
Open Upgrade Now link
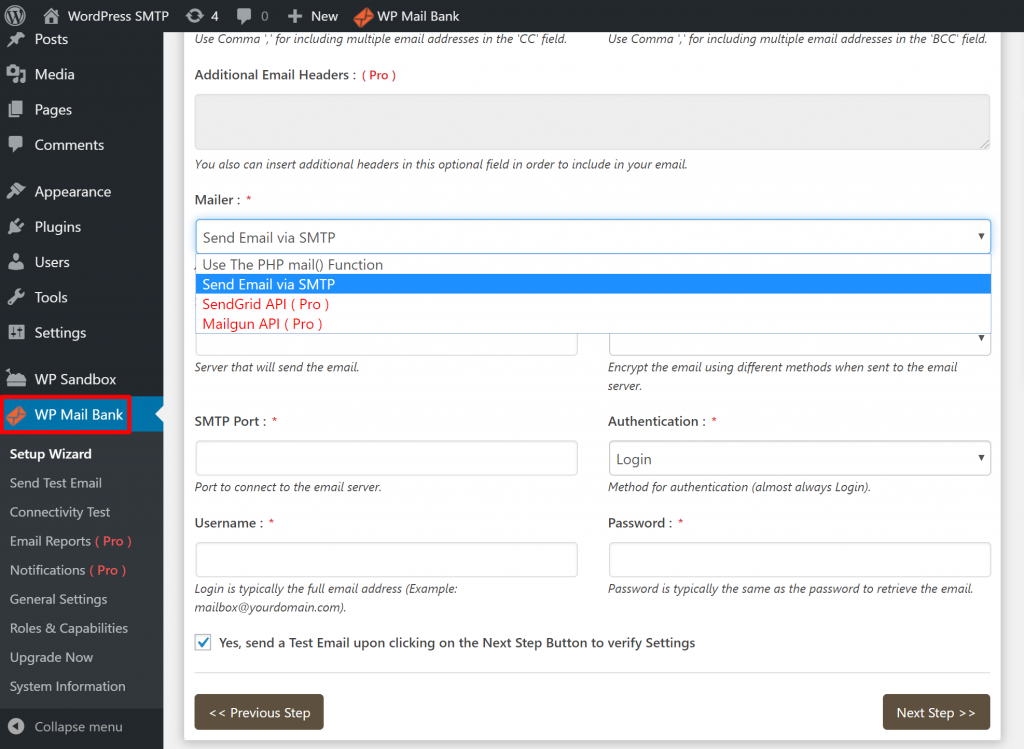click(x=51, y=657)
